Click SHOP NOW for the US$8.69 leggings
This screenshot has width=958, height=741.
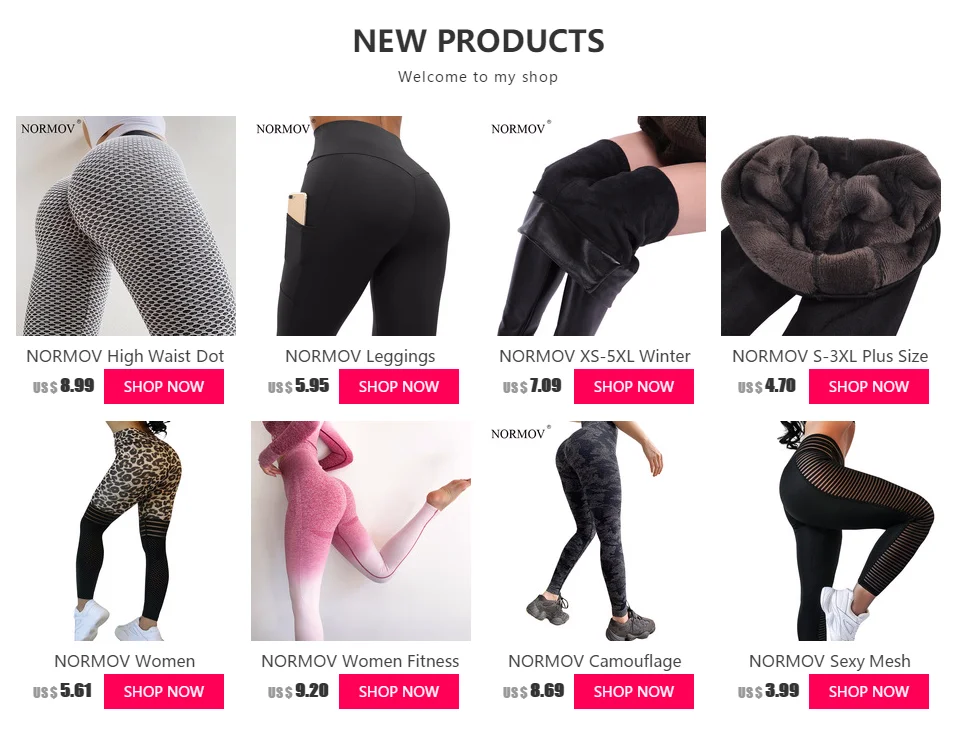[634, 691]
